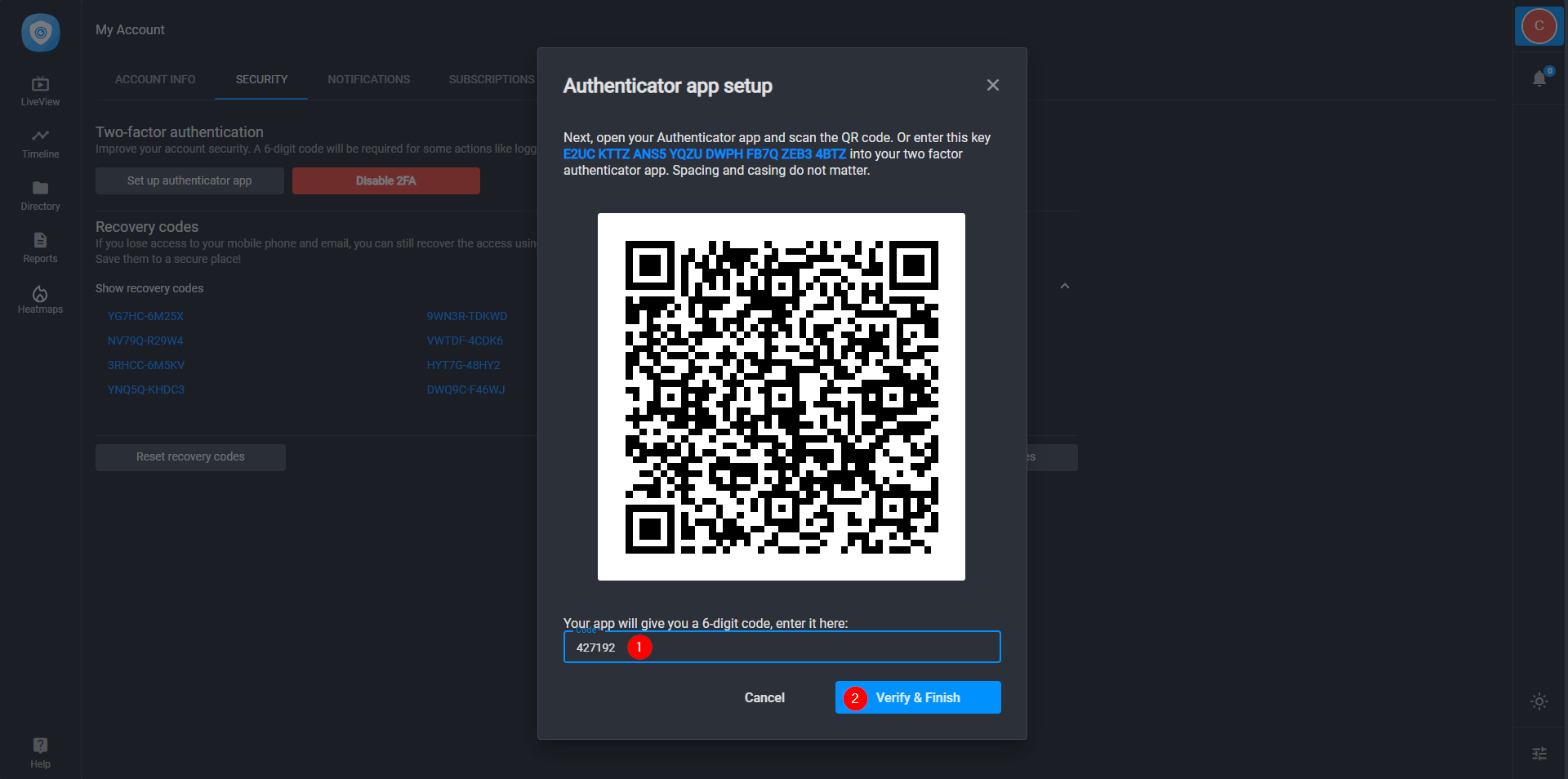The height and width of the screenshot is (779, 1568).
Task: Click the shield logo at top left
Action: (x=40, y=33)
